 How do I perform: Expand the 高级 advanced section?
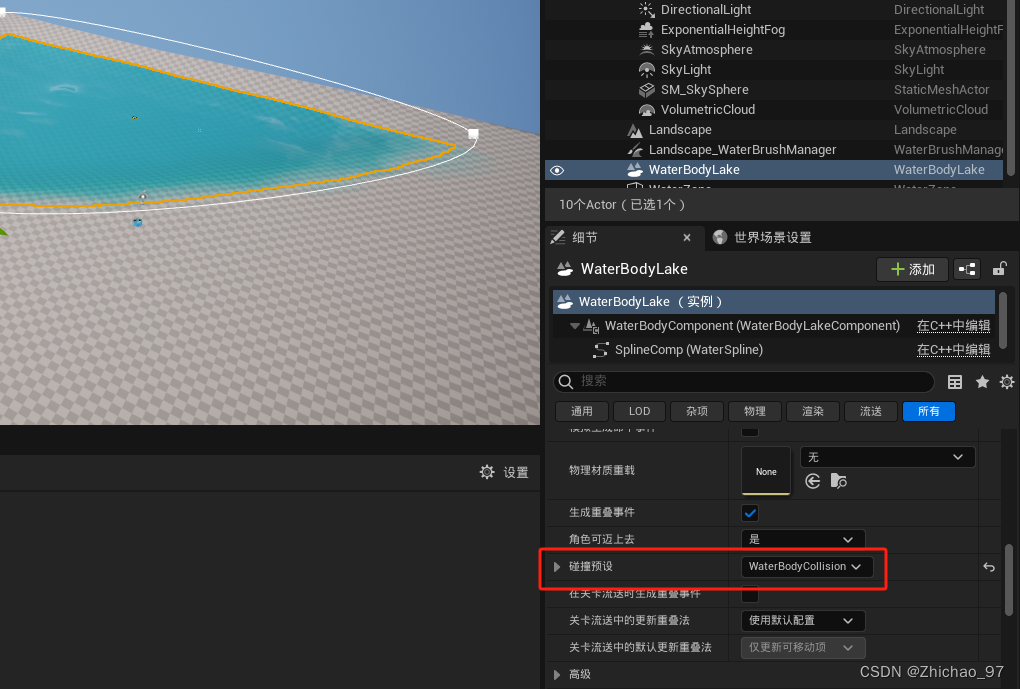[x=557, y=675]
